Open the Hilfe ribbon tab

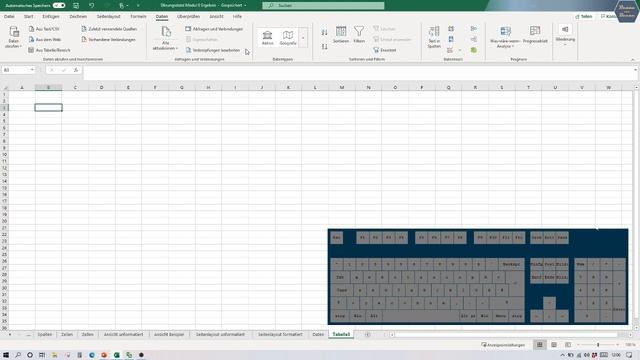(237, 16)
